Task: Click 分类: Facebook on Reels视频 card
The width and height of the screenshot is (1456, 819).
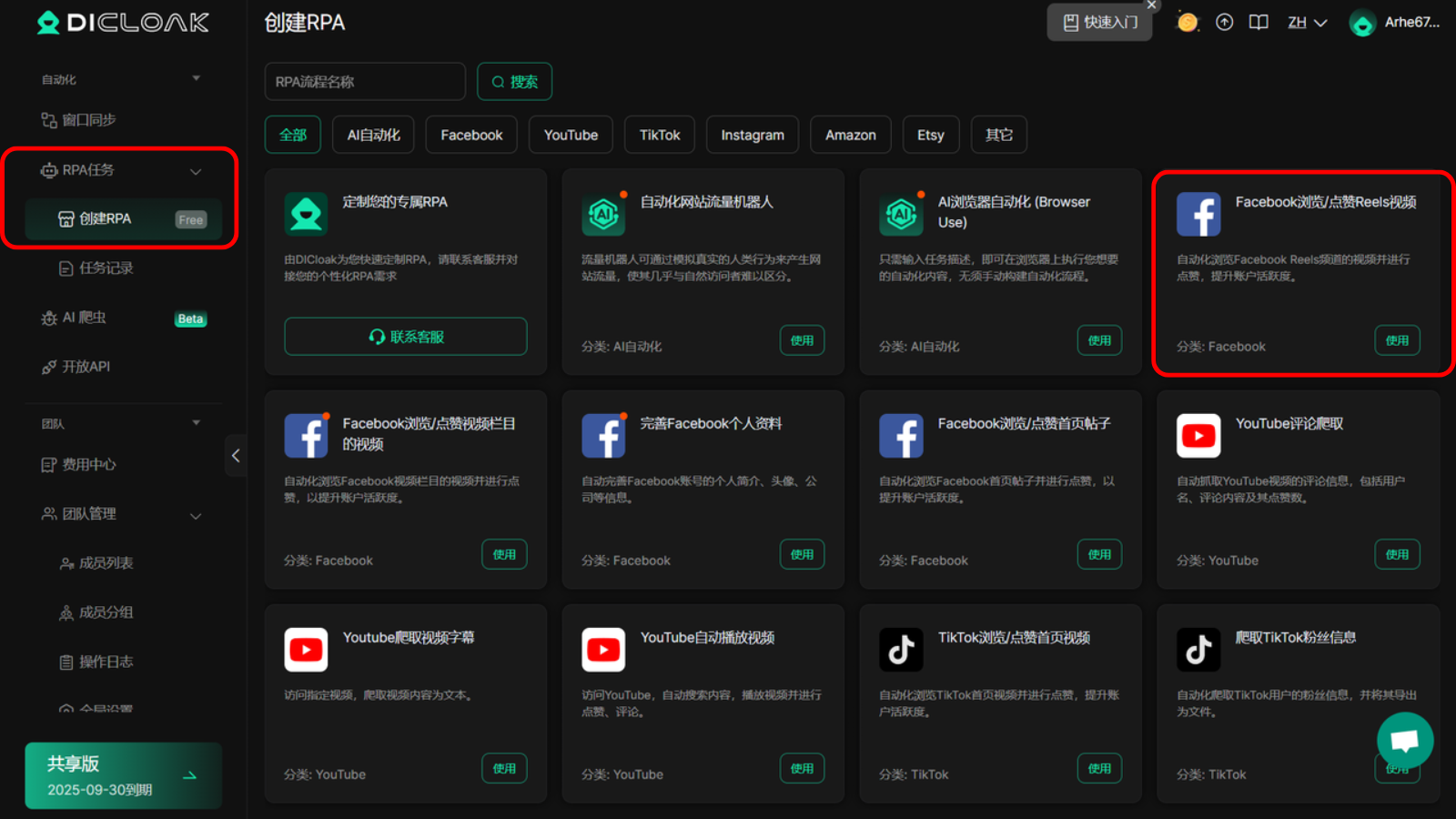Action: tap(1221, 347)
